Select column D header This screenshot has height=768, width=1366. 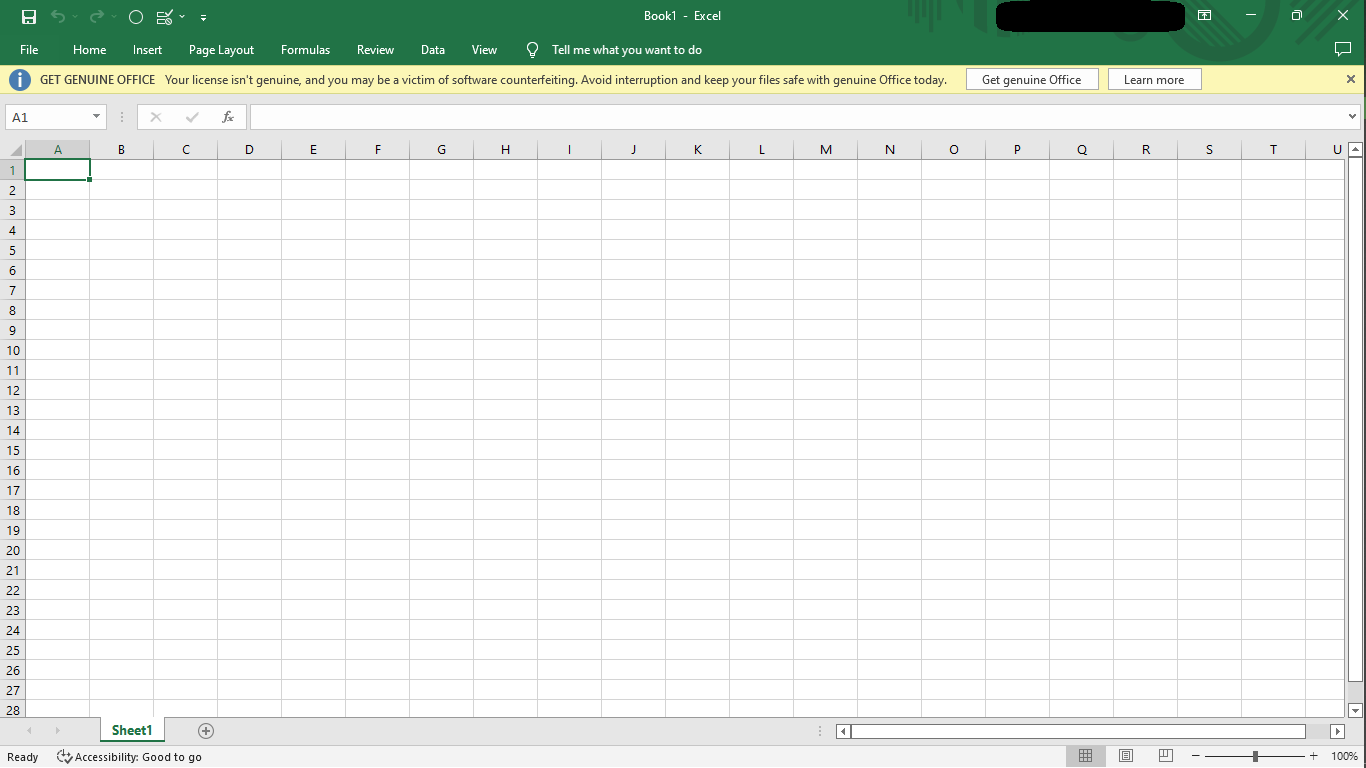click(x=249, y=150)
